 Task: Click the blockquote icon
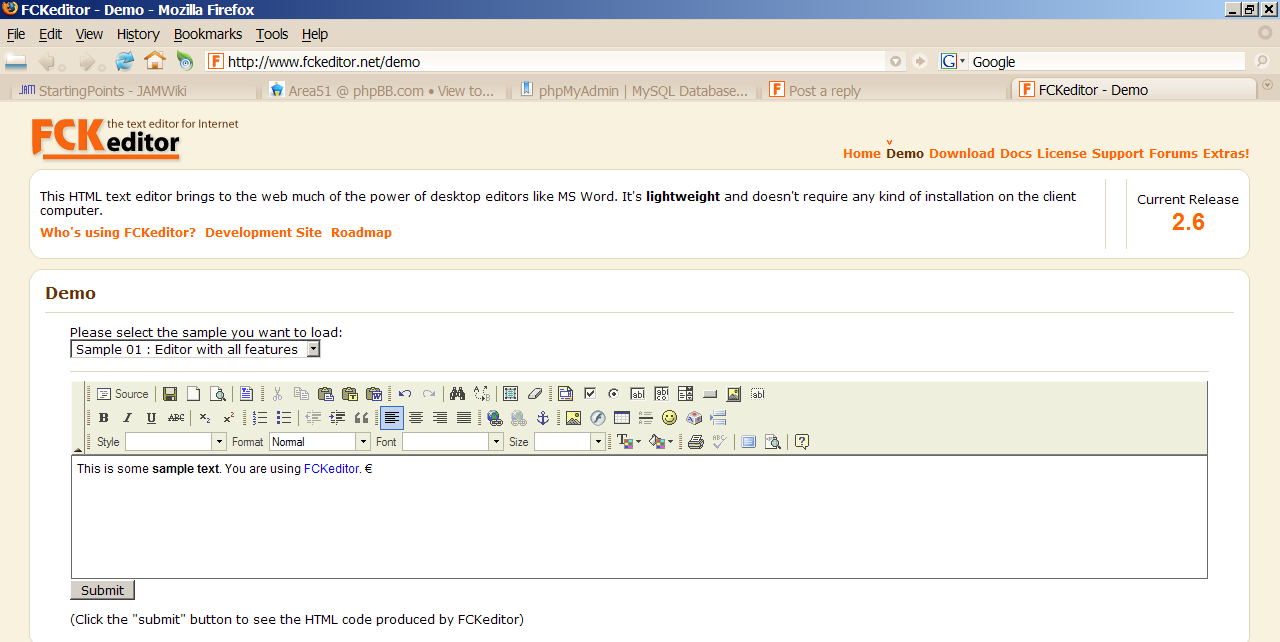coord(361,418)
